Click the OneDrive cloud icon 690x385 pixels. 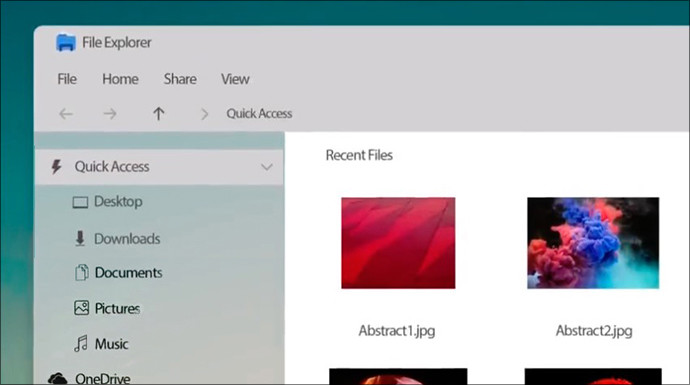[58, 378]
